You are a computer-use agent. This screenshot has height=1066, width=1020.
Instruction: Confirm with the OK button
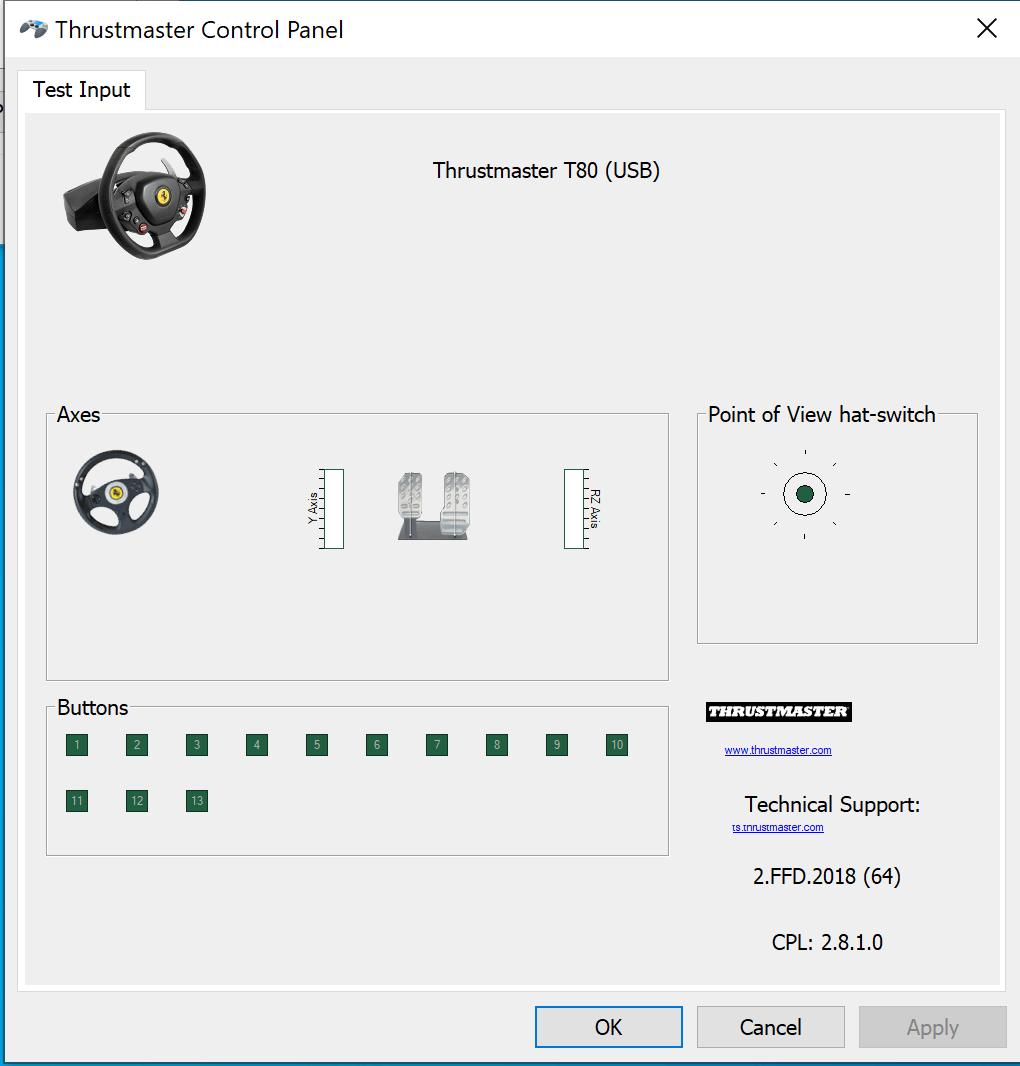pyautogui.click(x=609, y=1027)
